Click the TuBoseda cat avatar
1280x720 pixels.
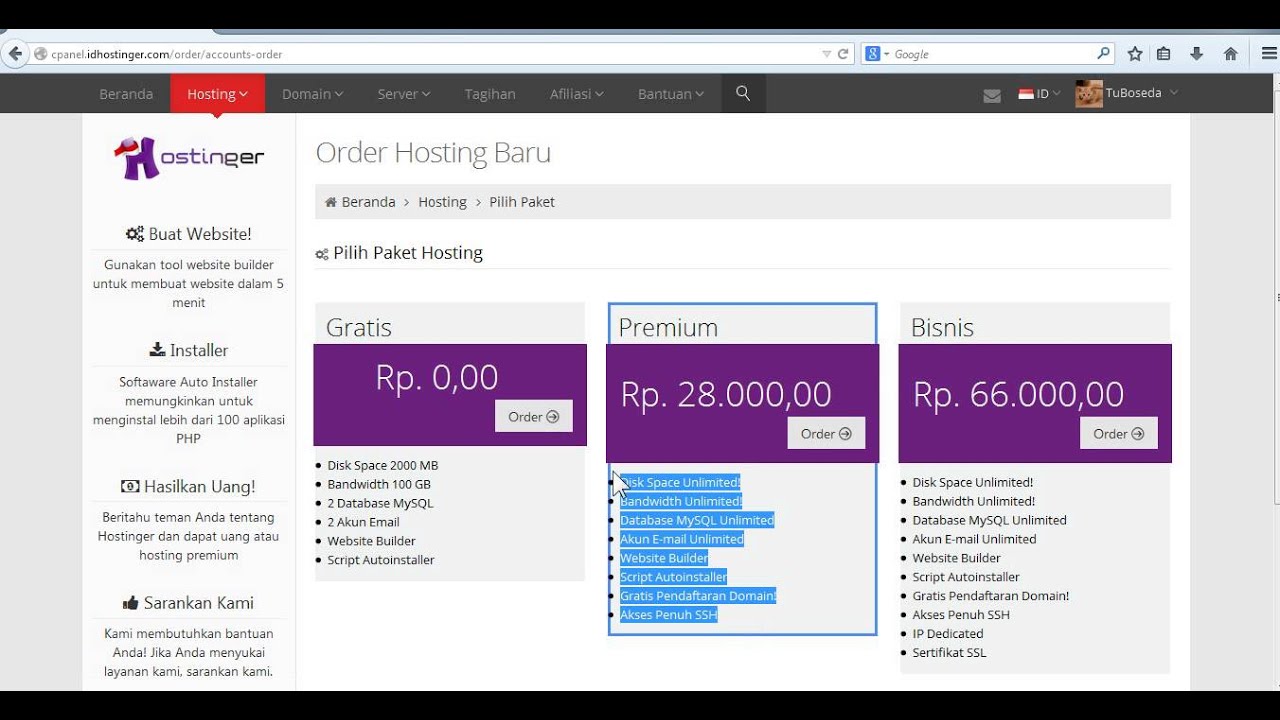(1088, 94)
